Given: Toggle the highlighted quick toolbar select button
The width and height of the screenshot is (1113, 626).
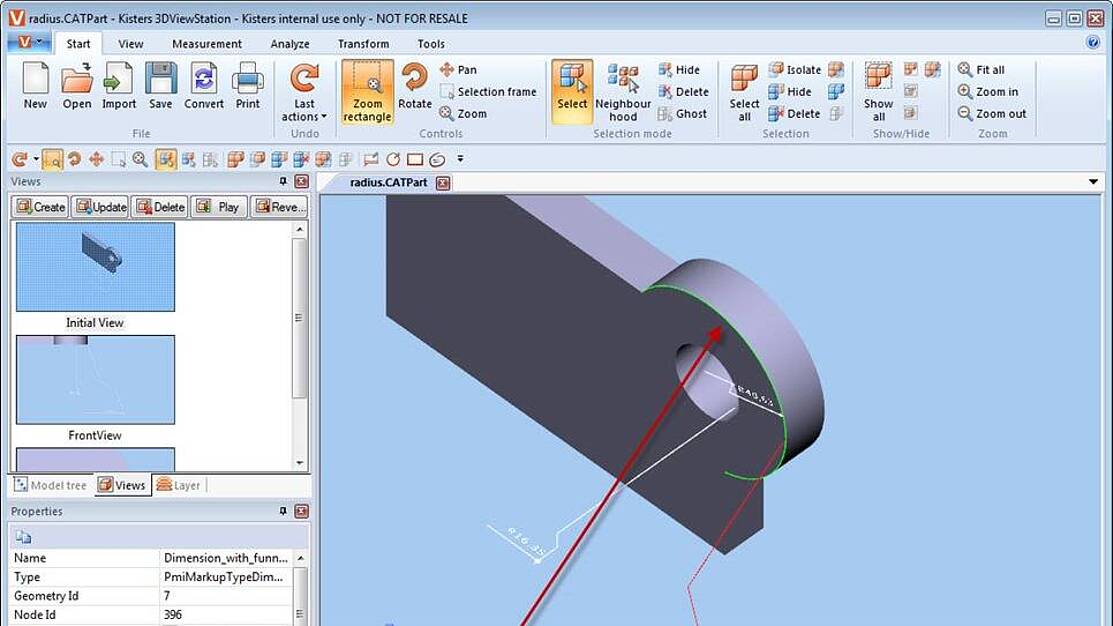Looking at the screenshot, I should coord(165,159).
